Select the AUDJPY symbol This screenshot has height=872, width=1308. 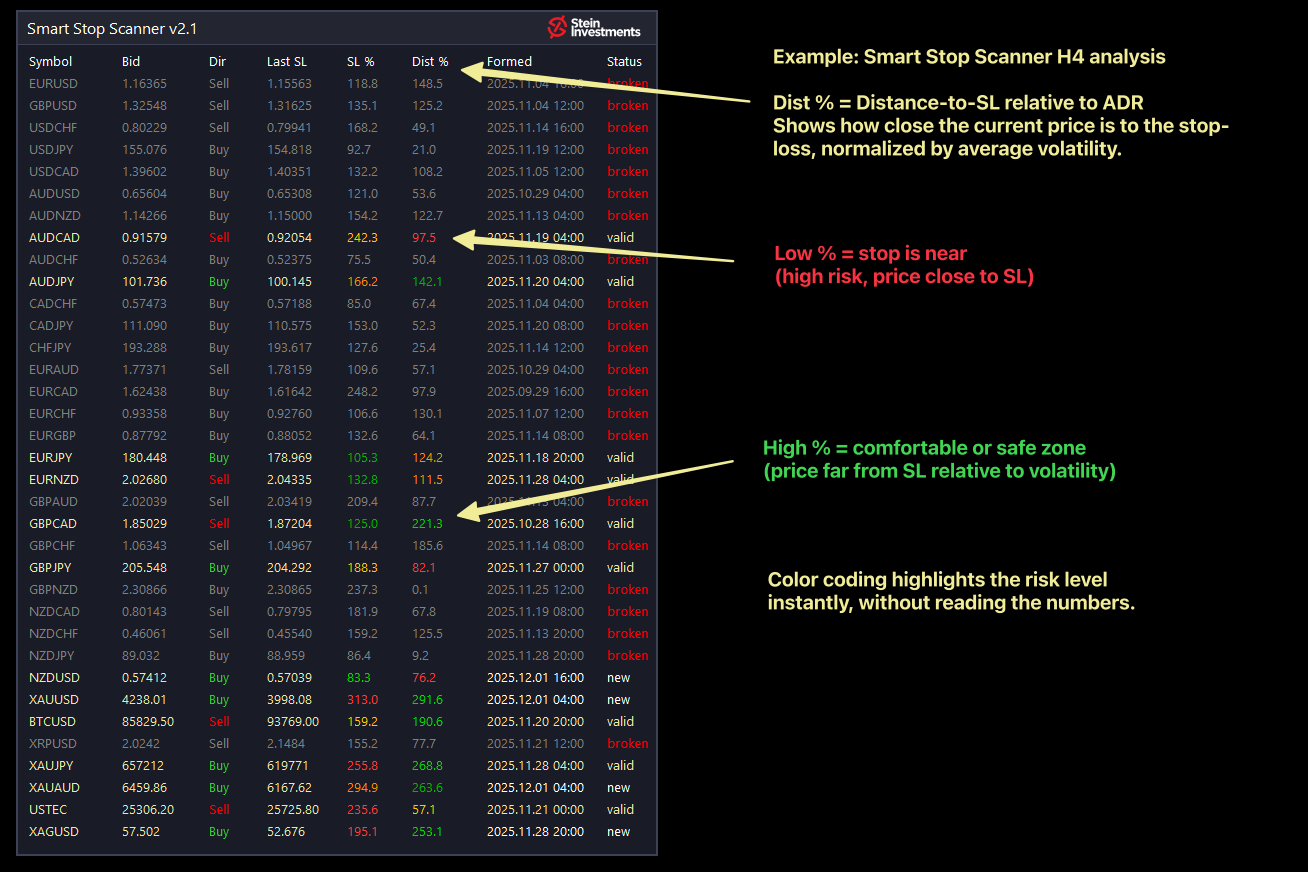click(52, 282)
